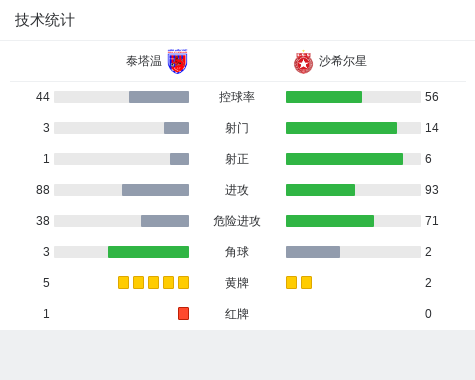This screenshot has width=475, height=380.
Task: Click the green 射正 bar showing 6
Action: pos(344,159)
